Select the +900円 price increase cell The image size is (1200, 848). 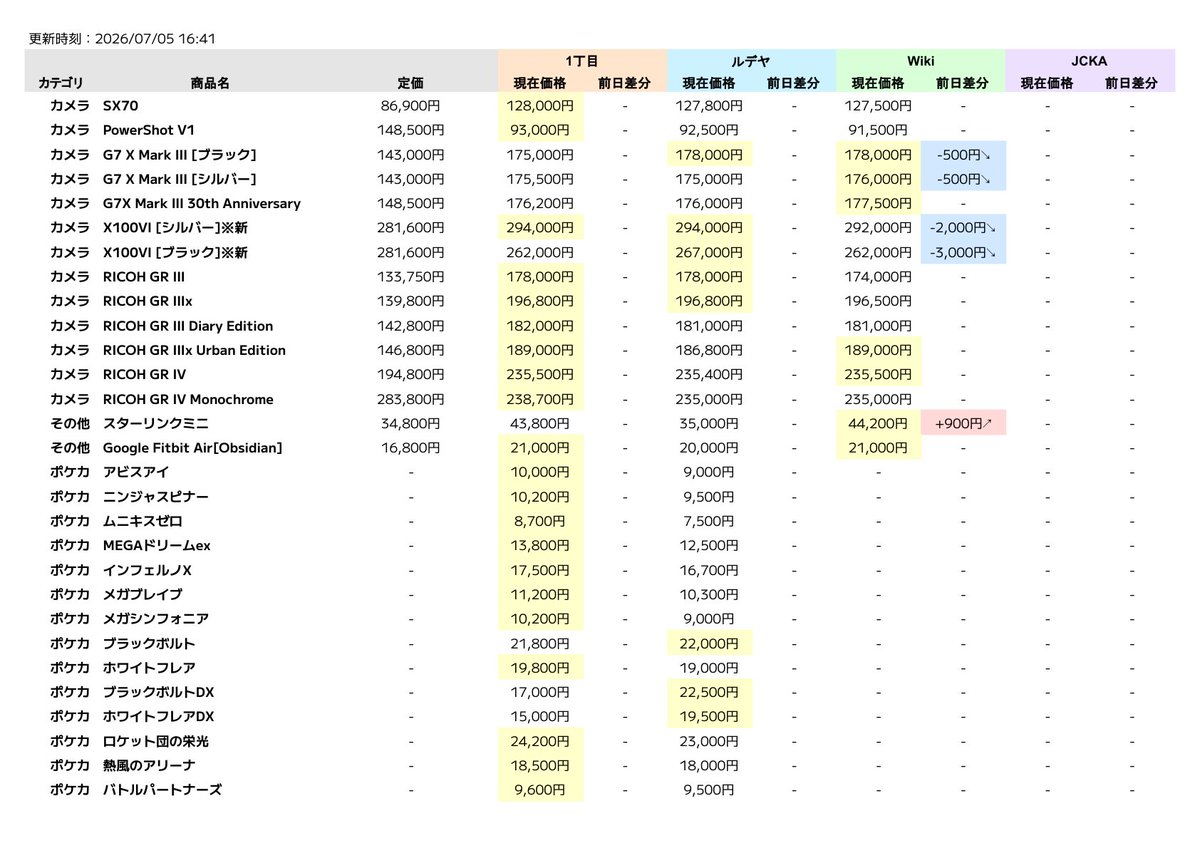pyautogui.click(x=964, y=424)
